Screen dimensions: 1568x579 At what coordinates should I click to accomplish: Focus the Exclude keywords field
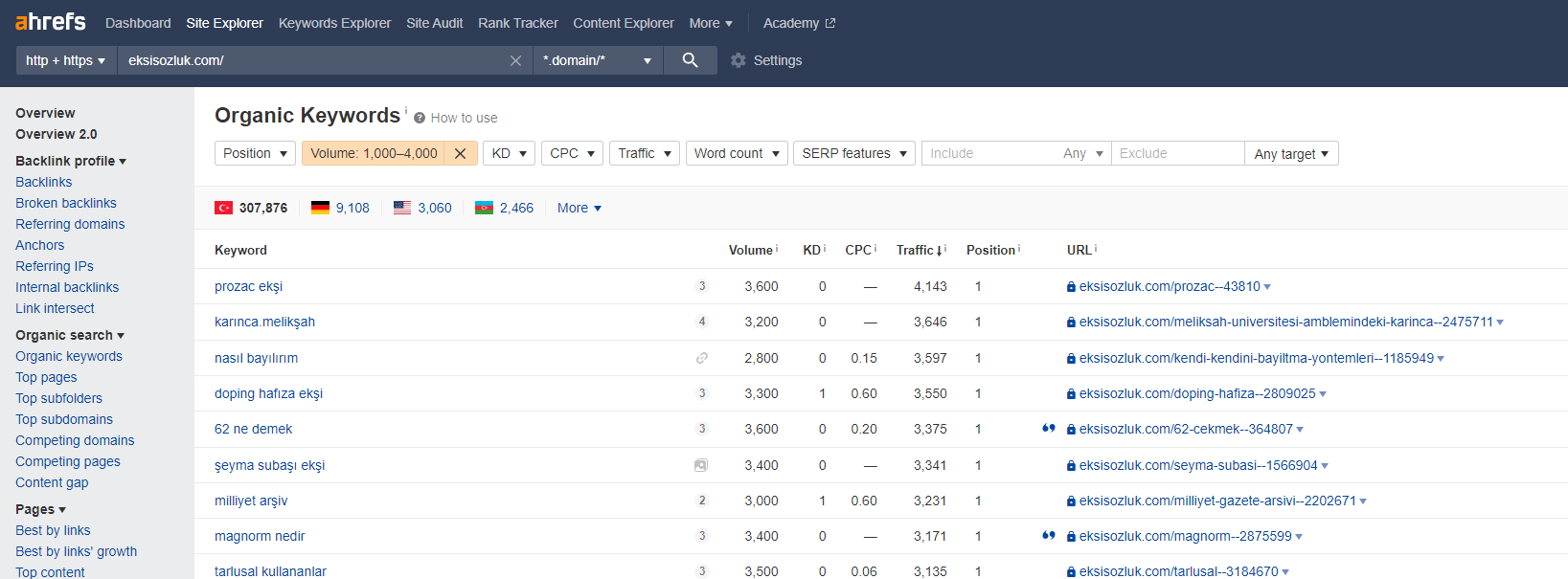1177,153
